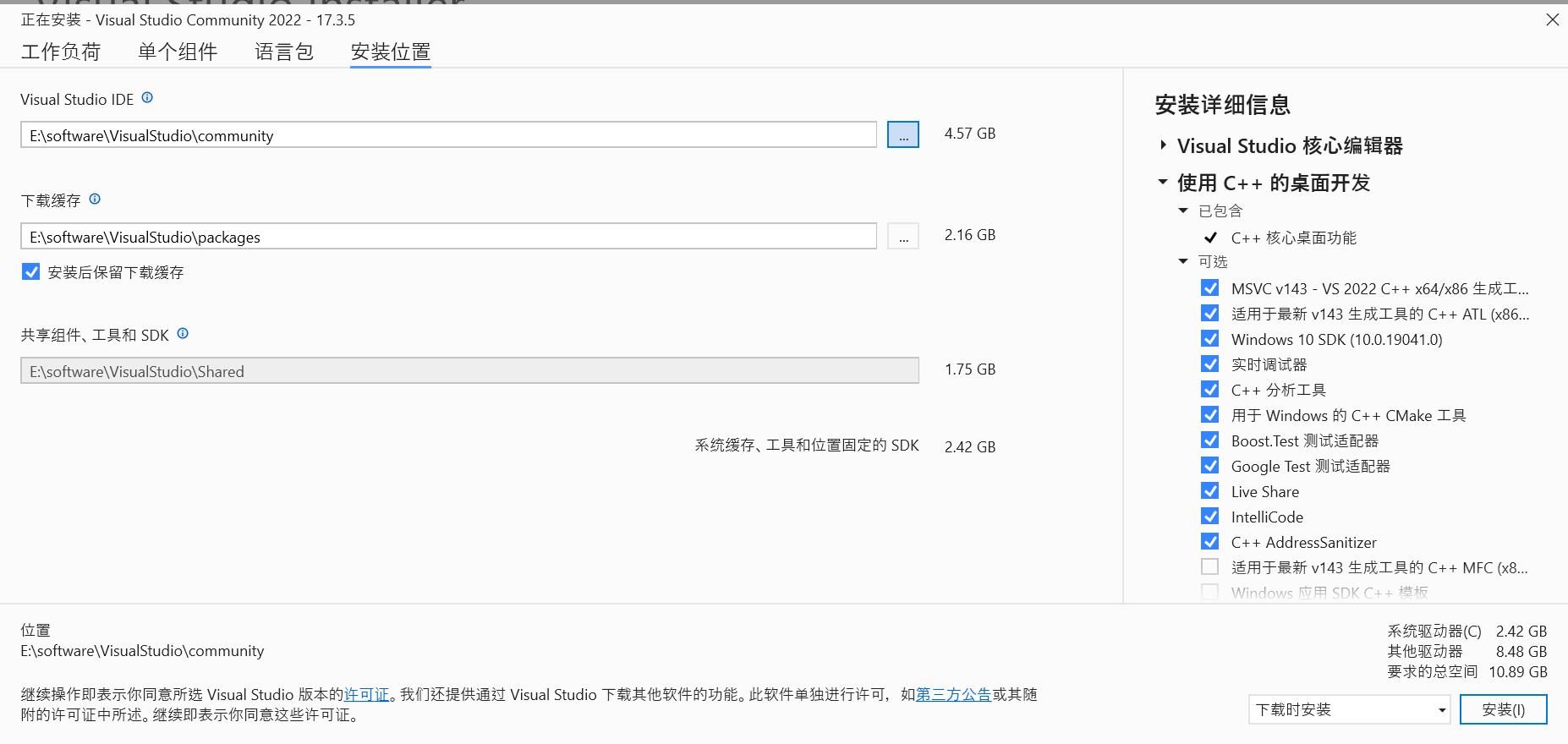Toggle 安装后保留下载缓存 checkbox
The height and width of the screenshot is (744, 1568).
pos(30,271)
